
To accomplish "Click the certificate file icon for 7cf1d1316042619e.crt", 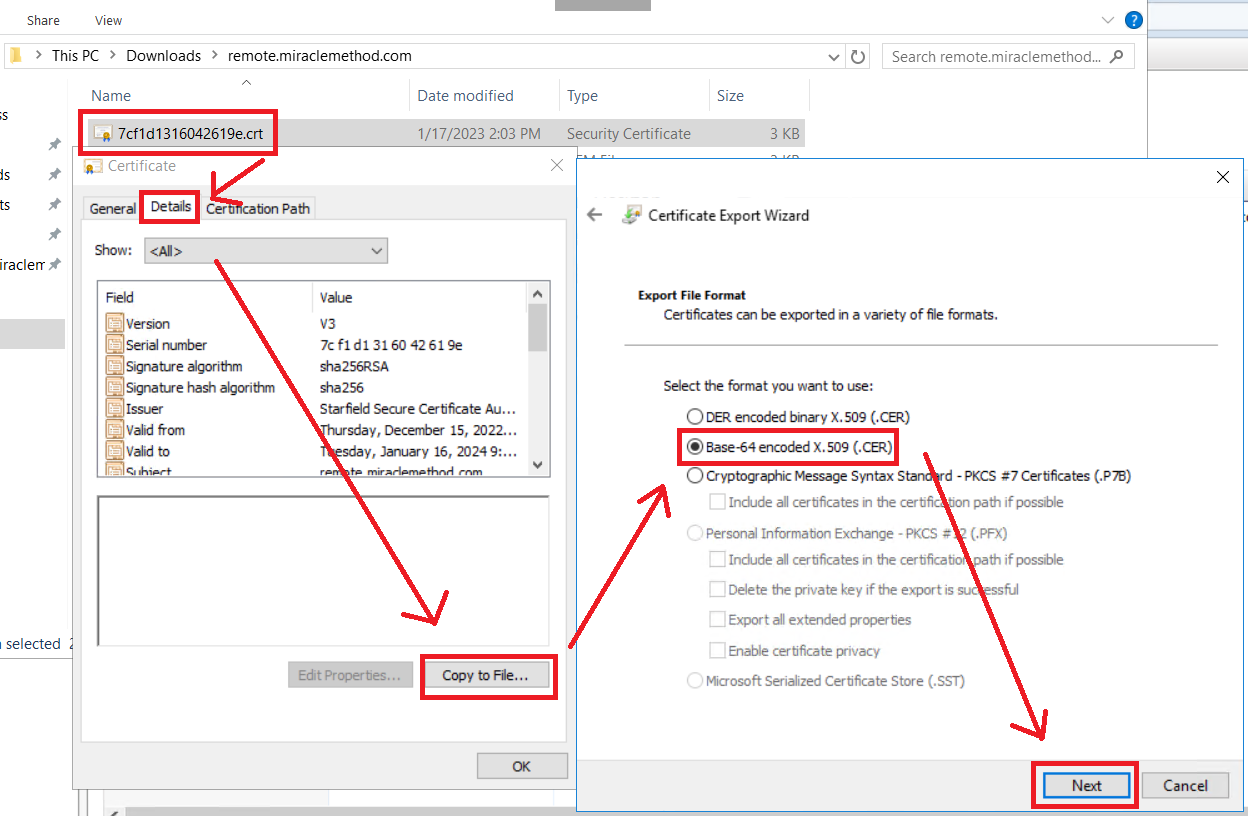I will click(103, 134).
